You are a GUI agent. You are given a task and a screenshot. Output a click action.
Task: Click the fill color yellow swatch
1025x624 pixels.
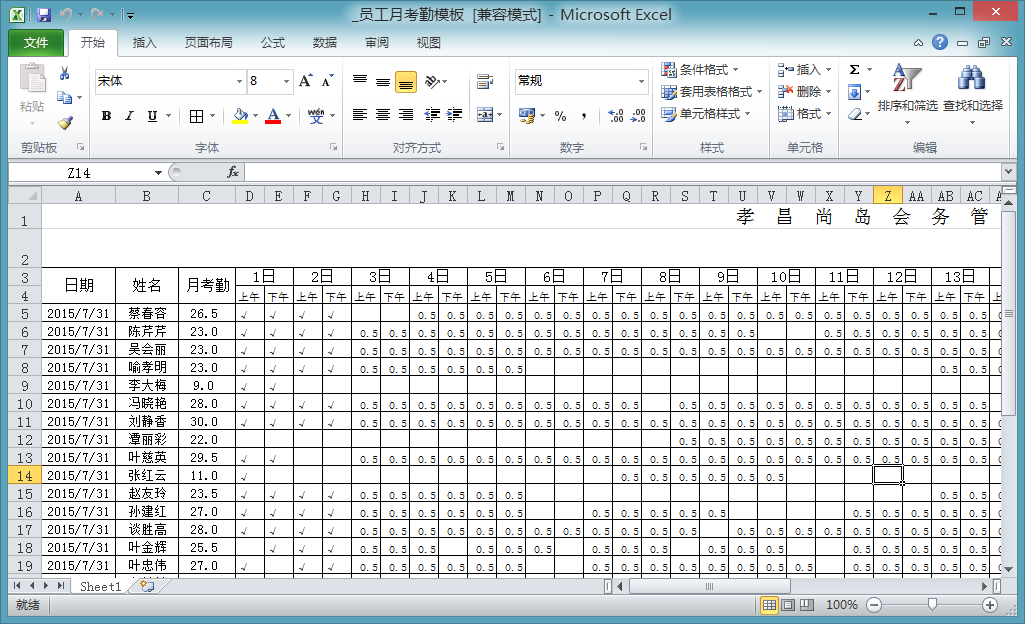coord(240,116)
